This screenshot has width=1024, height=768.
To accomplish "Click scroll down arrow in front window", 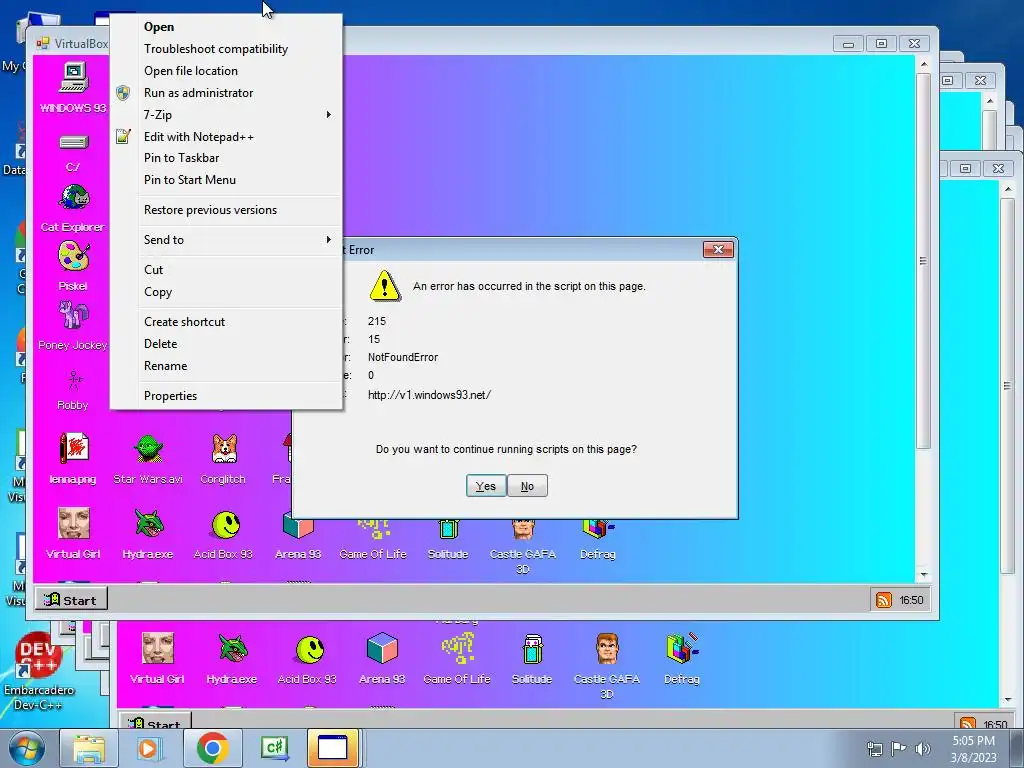I will (x=923, y=575).
